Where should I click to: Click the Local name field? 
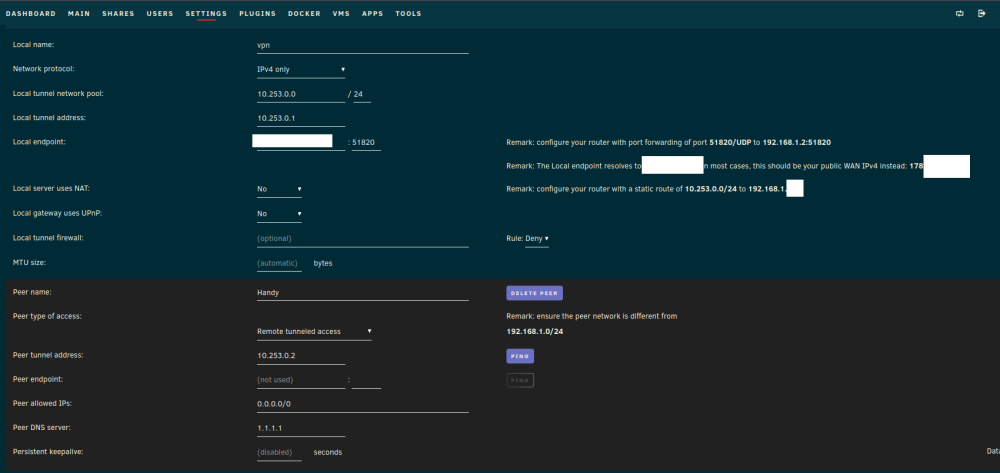[x=358, y=46]
